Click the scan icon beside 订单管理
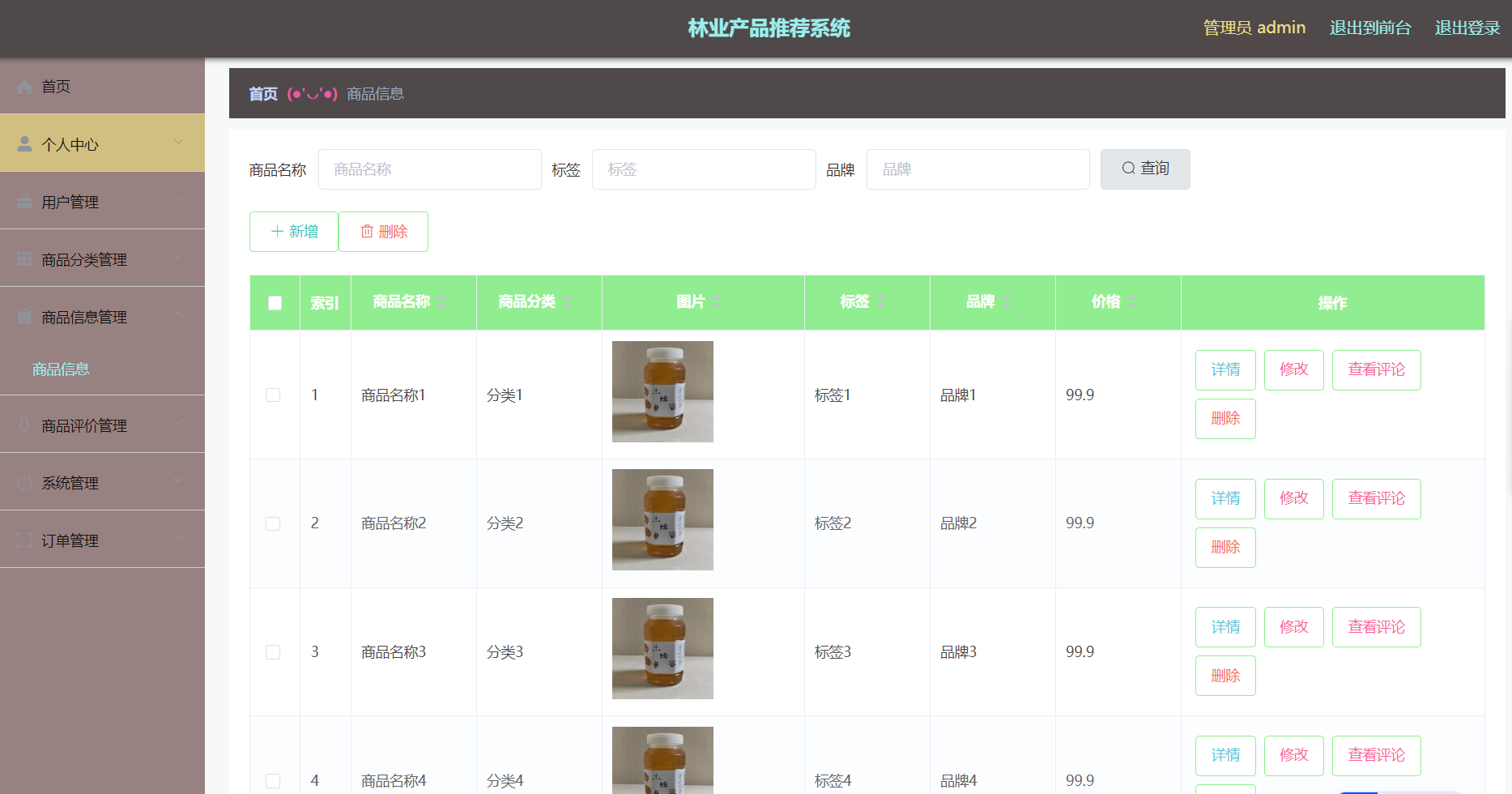The image size is (1512, 794). (24, 540)
